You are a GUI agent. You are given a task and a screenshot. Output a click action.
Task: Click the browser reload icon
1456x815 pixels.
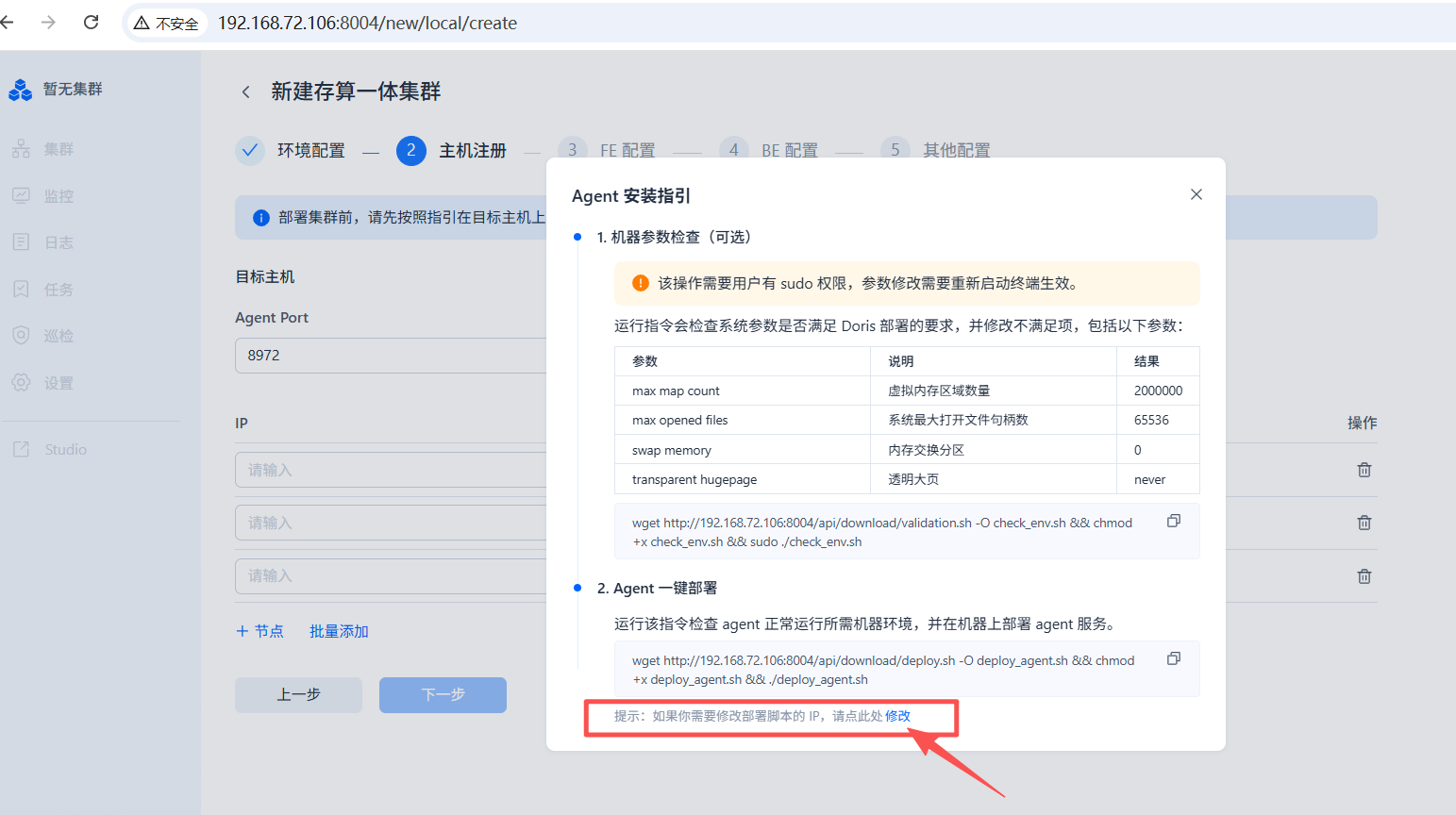tap(92, 23)
